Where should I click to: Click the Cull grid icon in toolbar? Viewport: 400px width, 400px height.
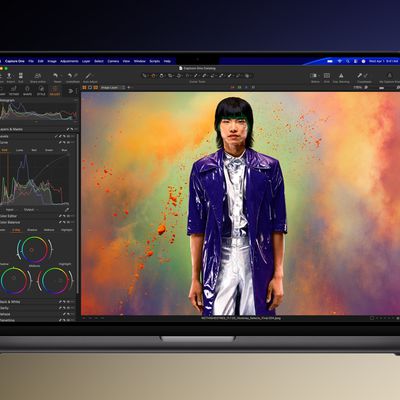click(x=21, y=76)
